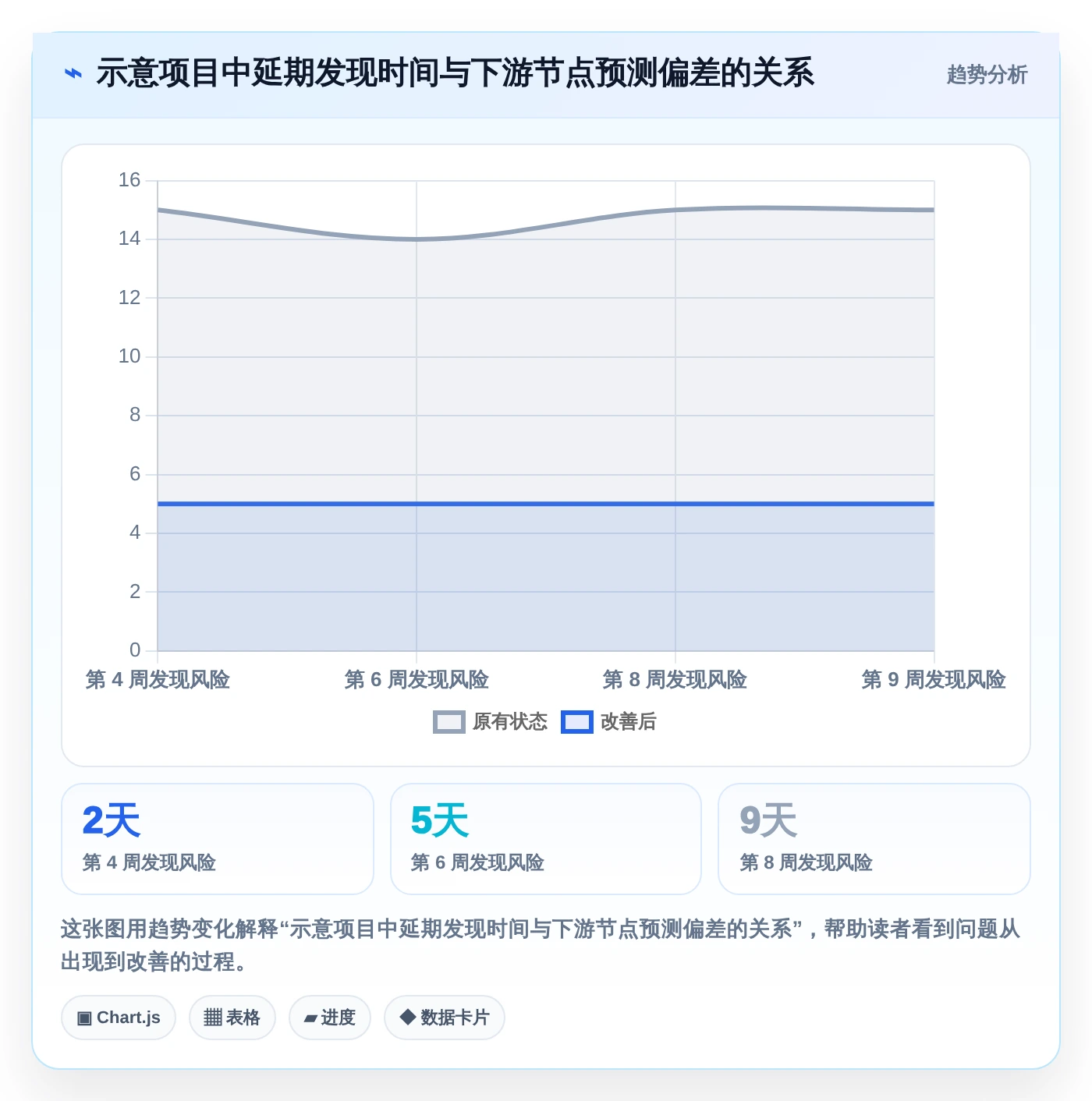Screen dimensions: 1092x1101
Task: Click the x-axis label 第 6 周发现风险
Action: pos(417,680)
